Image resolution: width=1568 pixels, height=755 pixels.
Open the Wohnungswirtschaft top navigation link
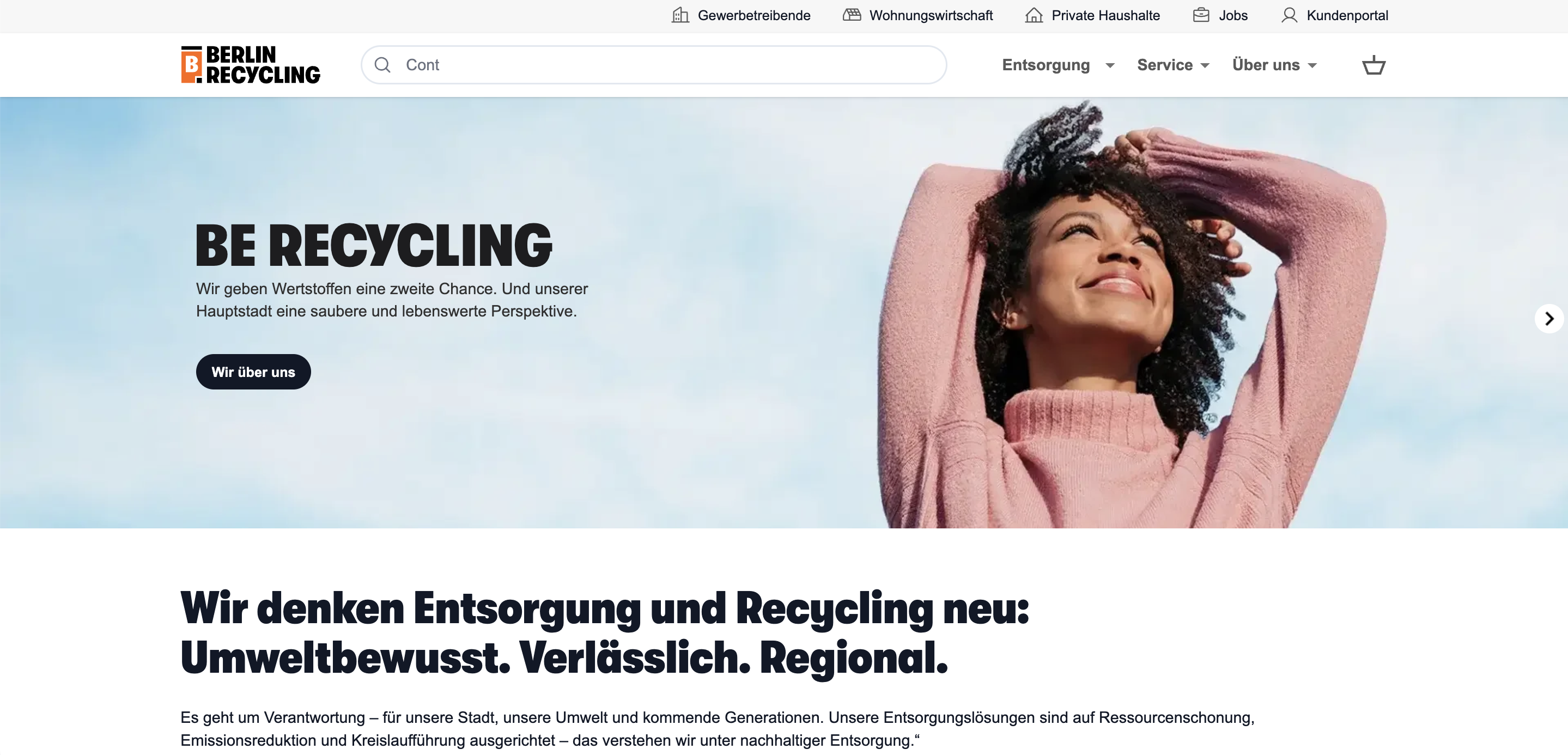[931, 15]
